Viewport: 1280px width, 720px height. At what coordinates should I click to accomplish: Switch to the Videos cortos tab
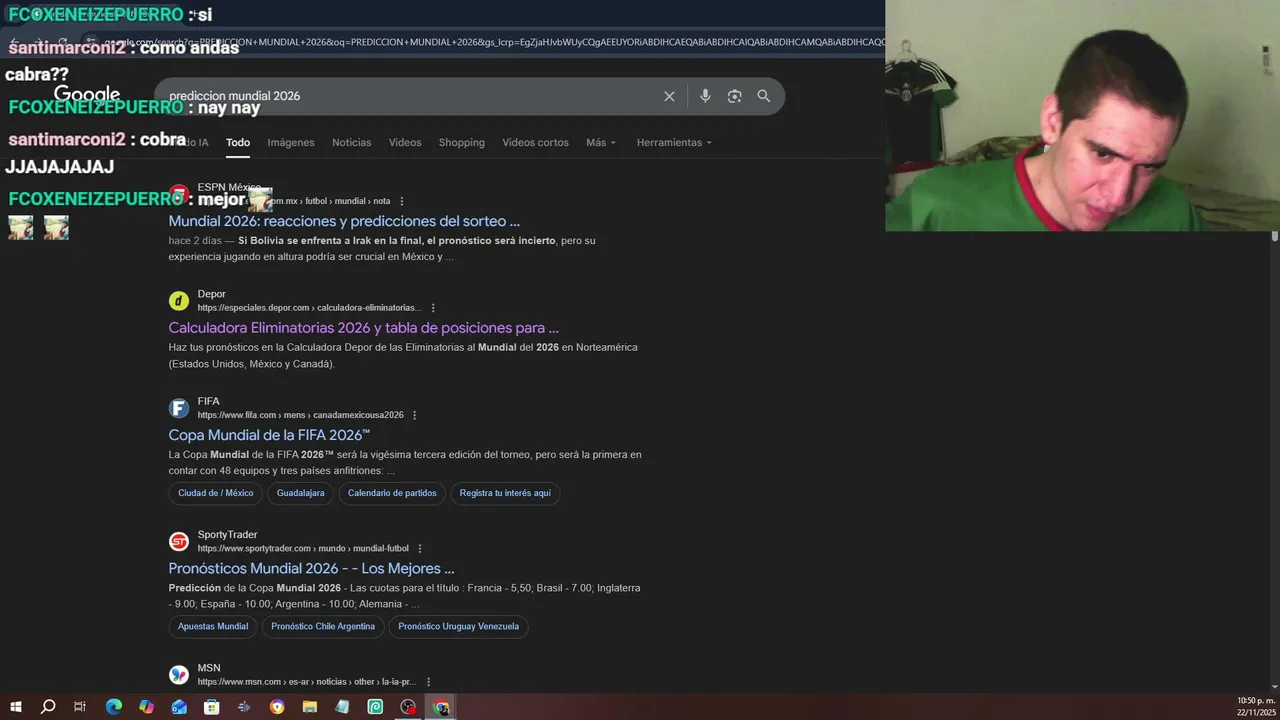tap(535, 142)
